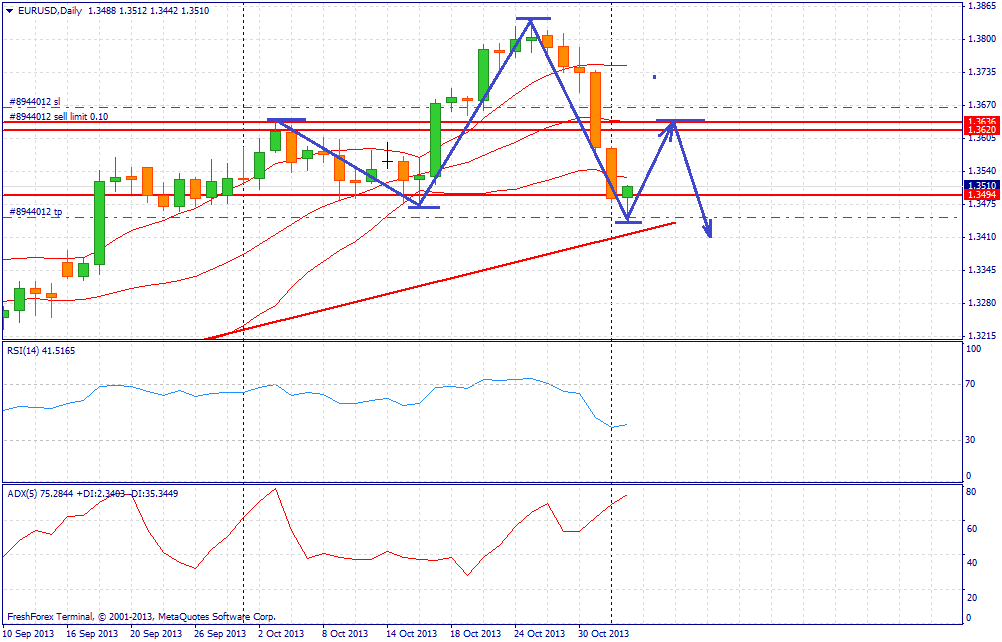Click the RSI level 30 label
This screenshot has width=1002, height=642.
(x=970, y=439)
